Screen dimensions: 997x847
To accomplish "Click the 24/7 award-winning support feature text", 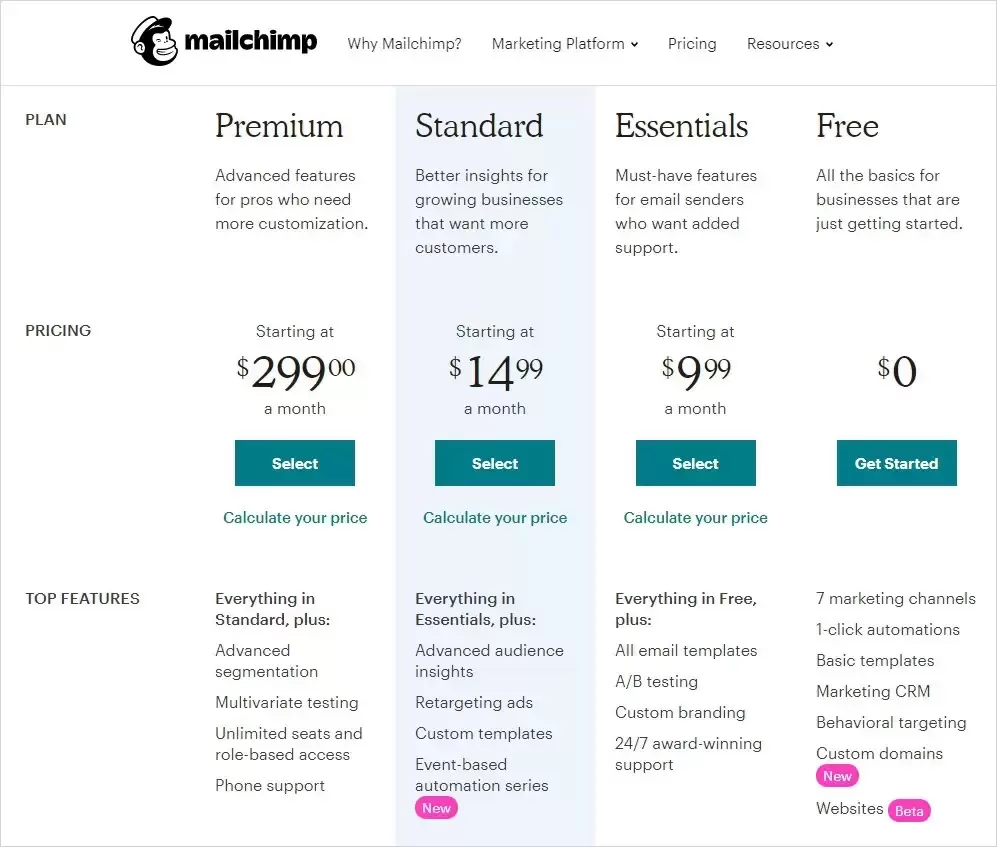I will (687, 753).
